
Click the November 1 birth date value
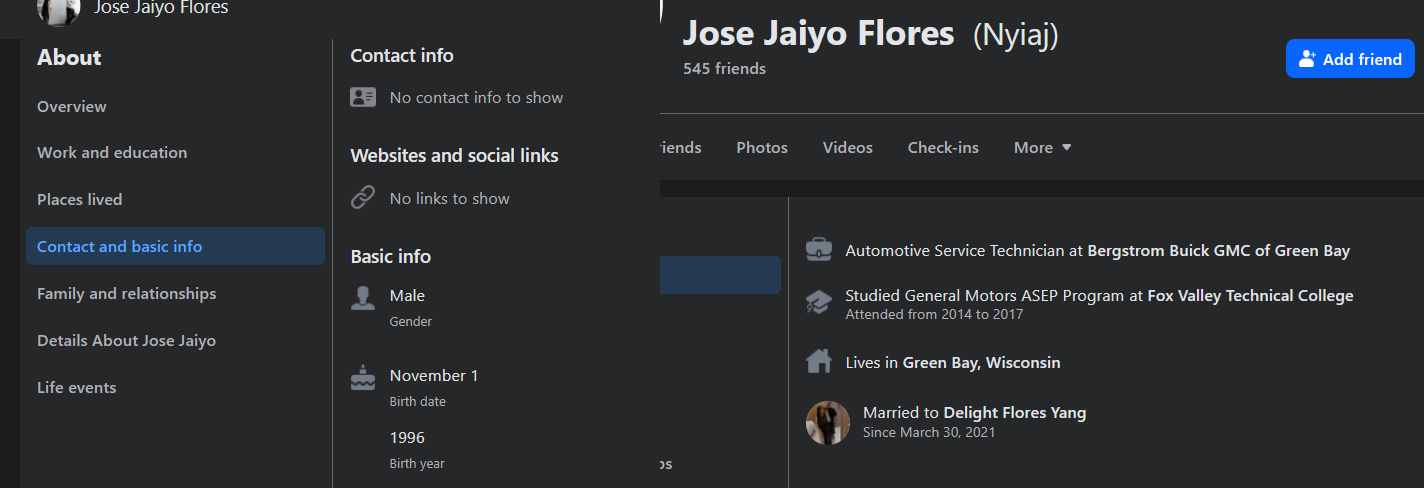point(434,376)
